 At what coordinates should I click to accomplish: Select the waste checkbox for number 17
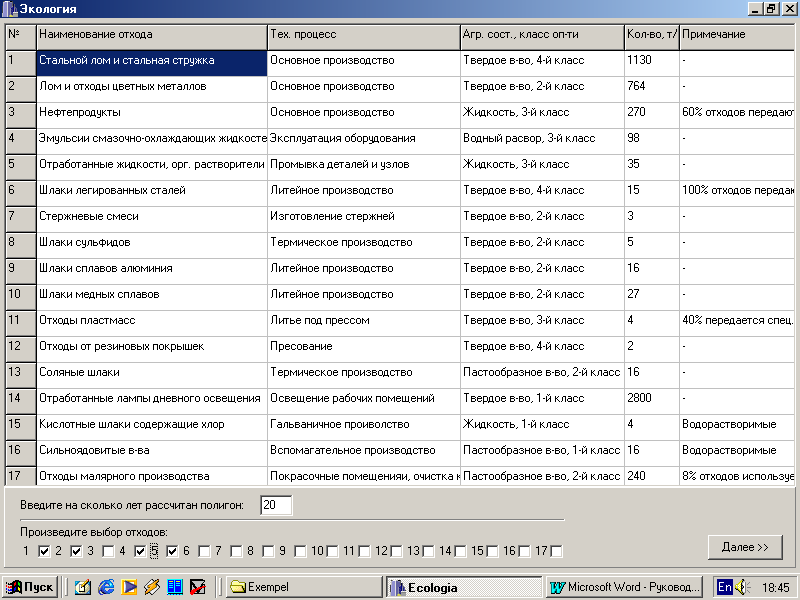tap(557, 551)
